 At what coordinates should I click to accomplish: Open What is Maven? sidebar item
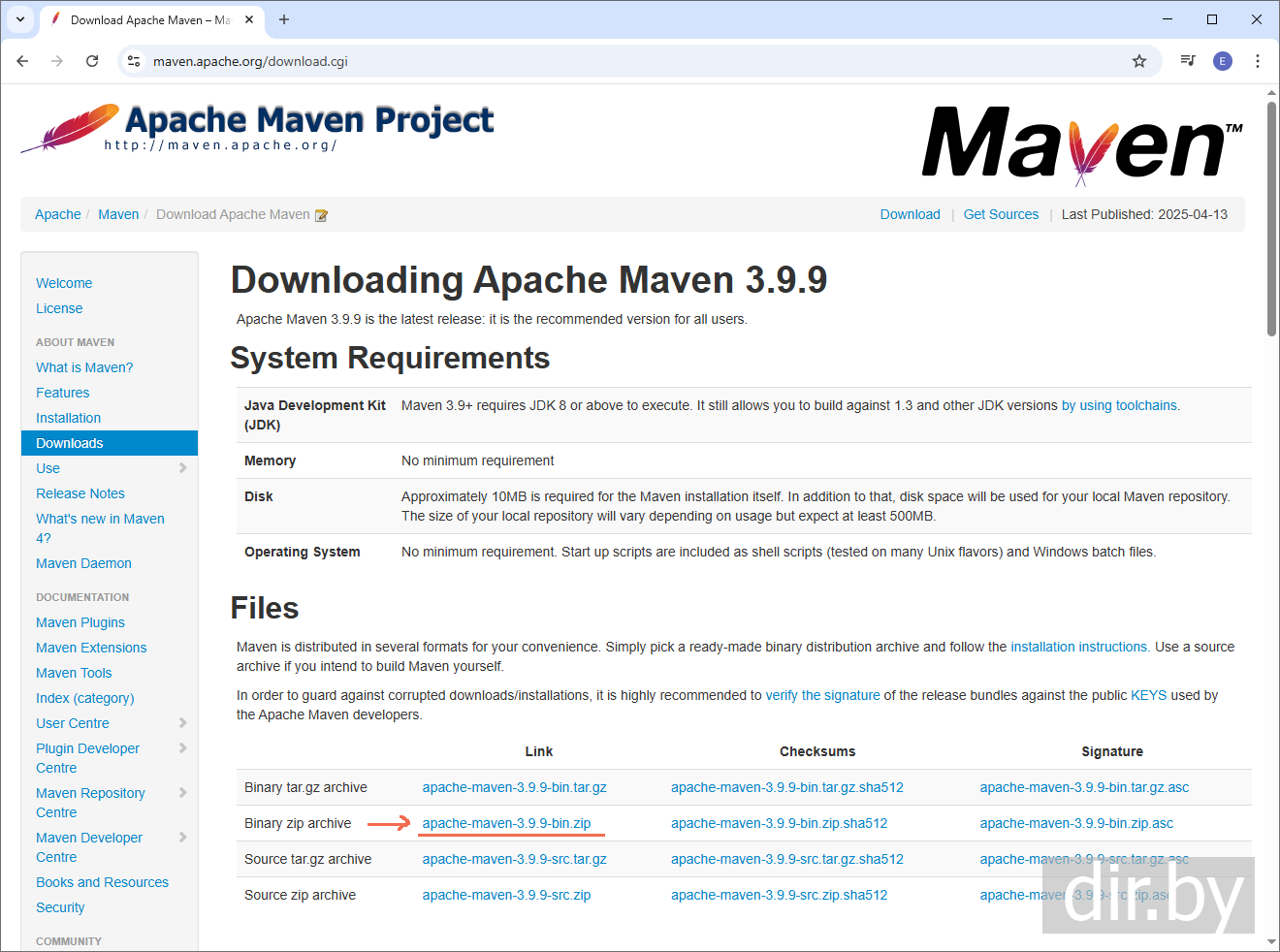84,367
